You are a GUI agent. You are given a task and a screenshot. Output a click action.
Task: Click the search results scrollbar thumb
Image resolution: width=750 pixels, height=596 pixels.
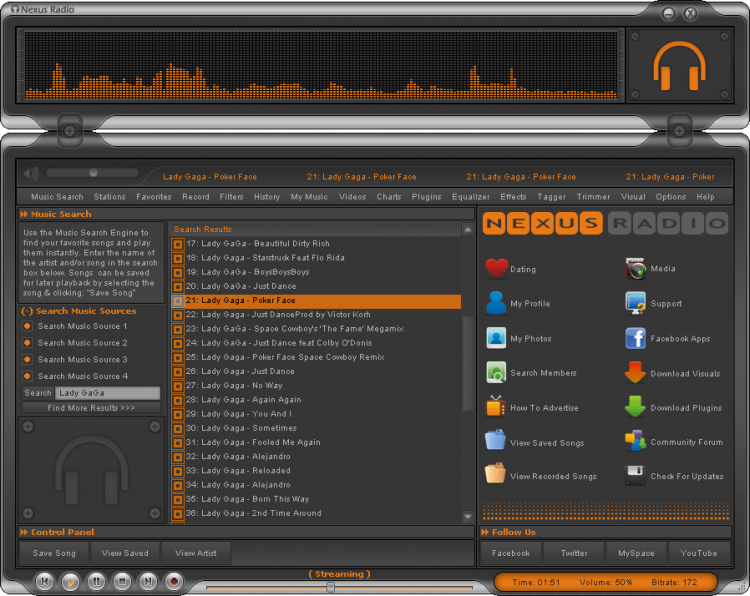468,363
